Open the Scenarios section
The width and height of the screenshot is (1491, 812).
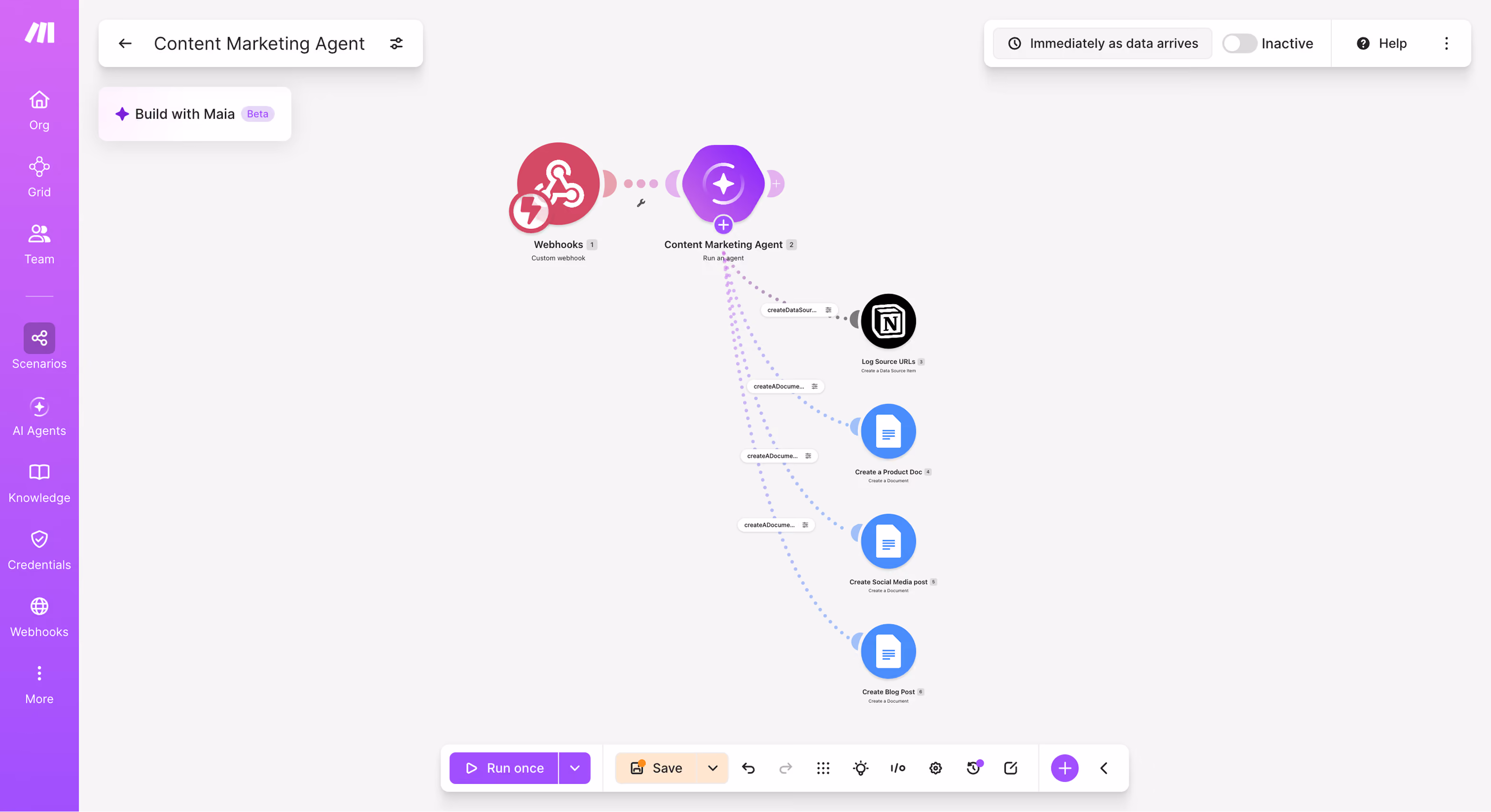40,347
